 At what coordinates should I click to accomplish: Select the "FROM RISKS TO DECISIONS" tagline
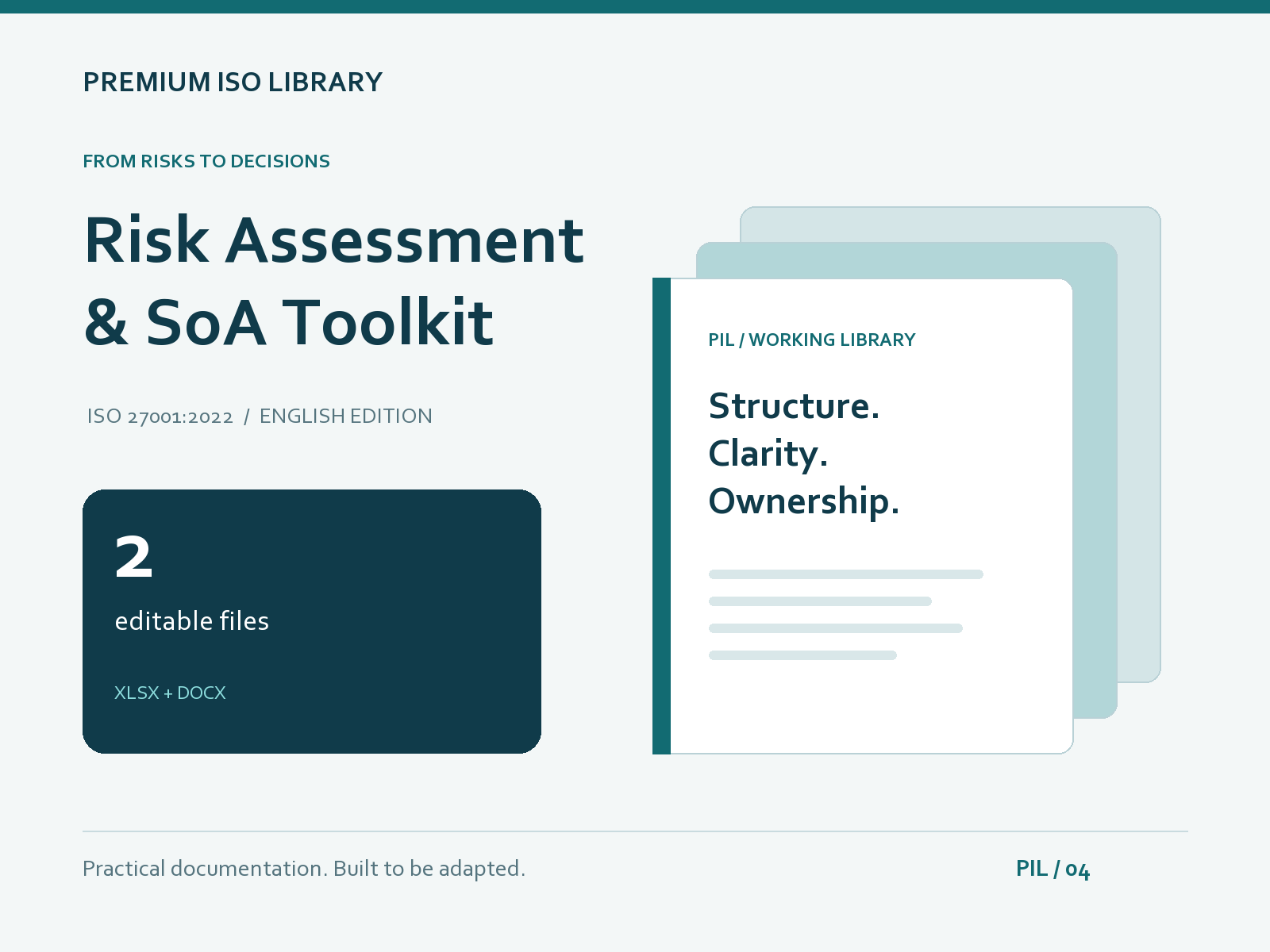pos(206,161)
